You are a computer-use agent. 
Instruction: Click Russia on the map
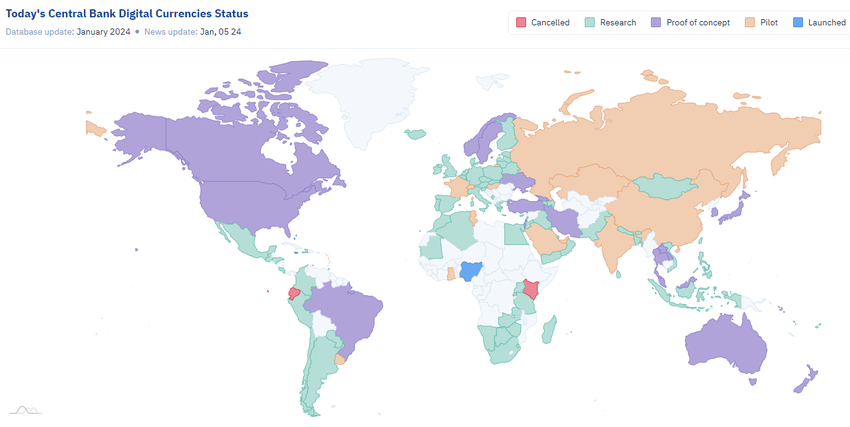point(650,130)
